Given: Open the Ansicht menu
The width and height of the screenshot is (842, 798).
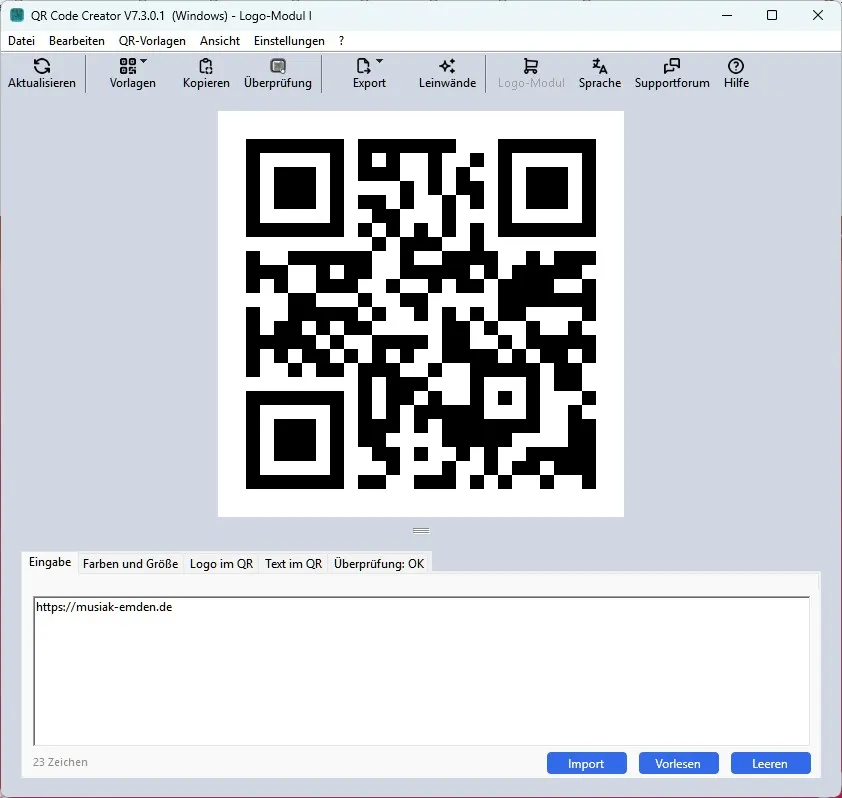Looking at the screenshot, I should pos(220,41).
